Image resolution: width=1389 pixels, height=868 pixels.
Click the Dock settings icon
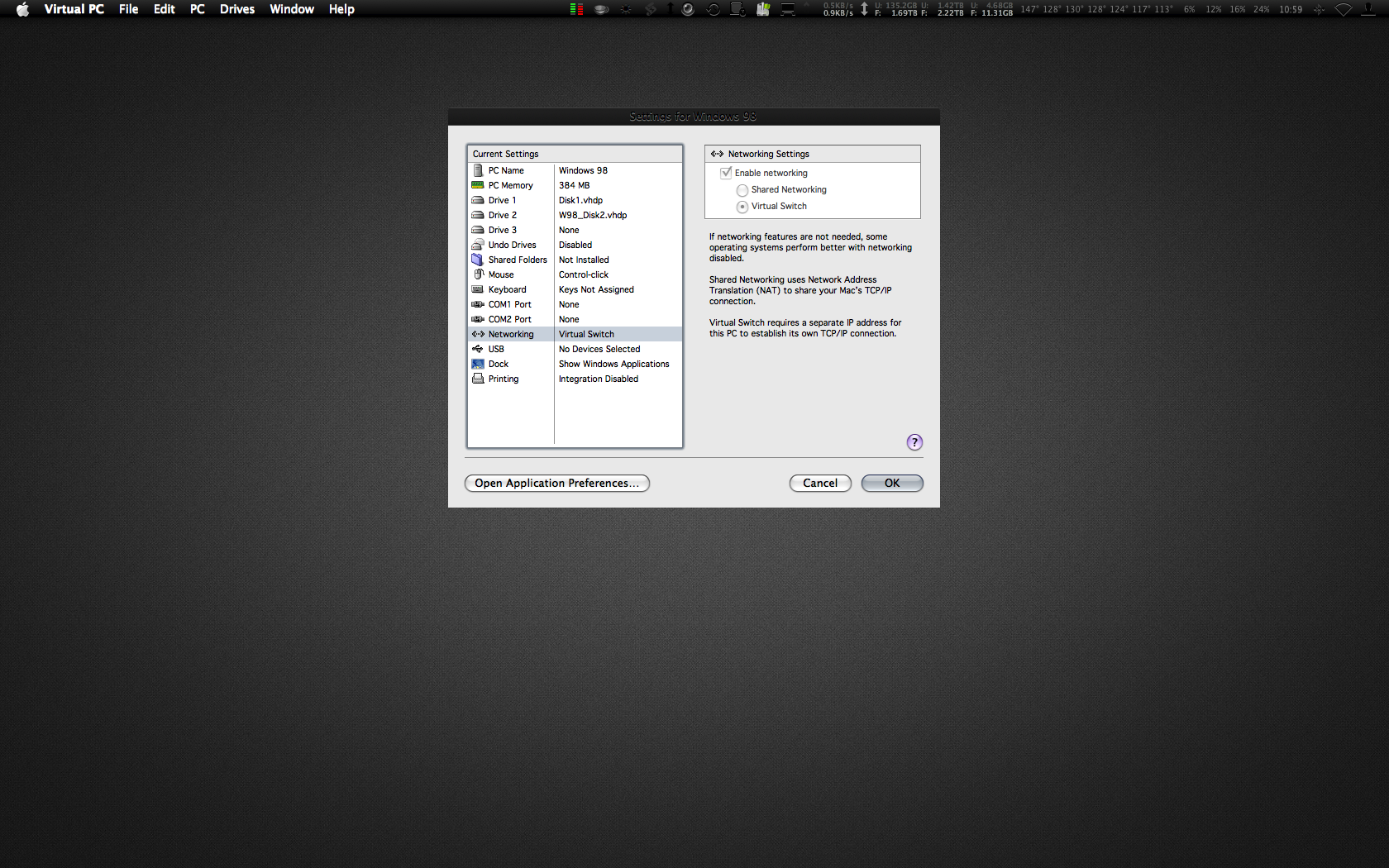point(478,364)
